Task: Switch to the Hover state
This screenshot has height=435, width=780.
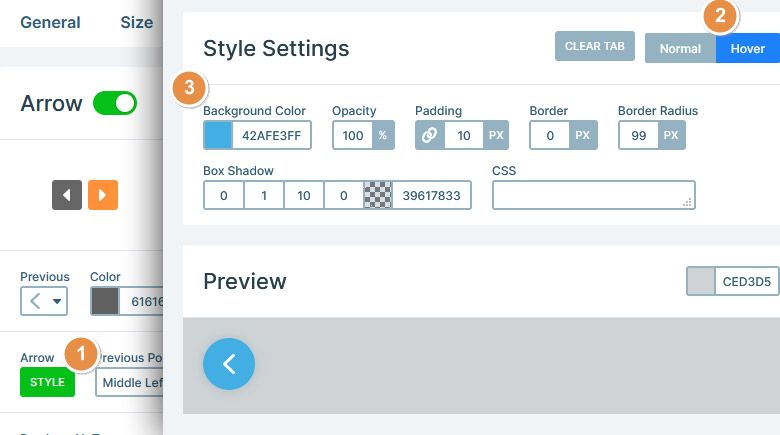Action: point(748,48)
